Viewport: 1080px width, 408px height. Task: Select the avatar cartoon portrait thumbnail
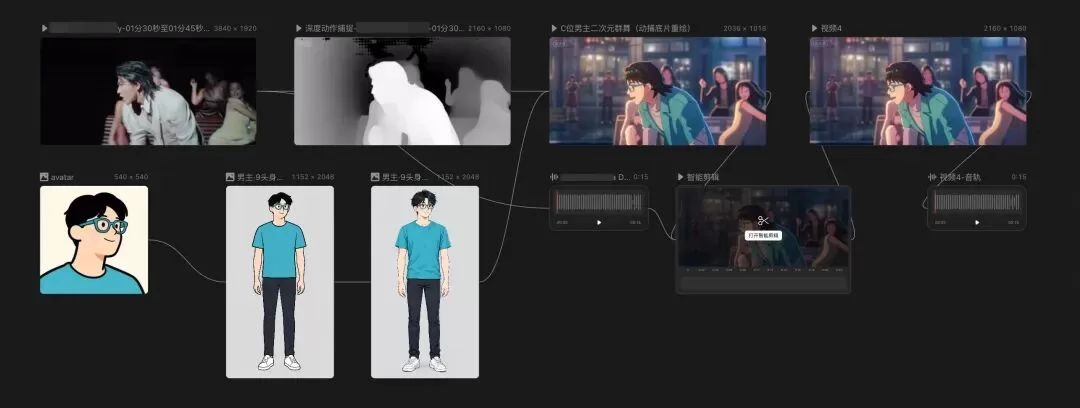[94, 240]
